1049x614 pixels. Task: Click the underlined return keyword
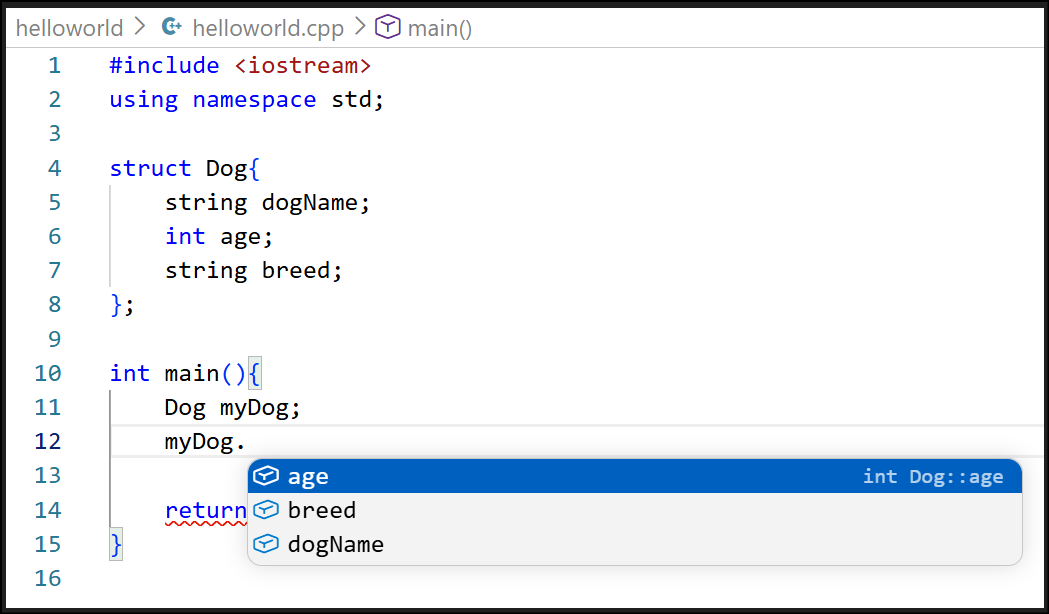coord(206,511)
